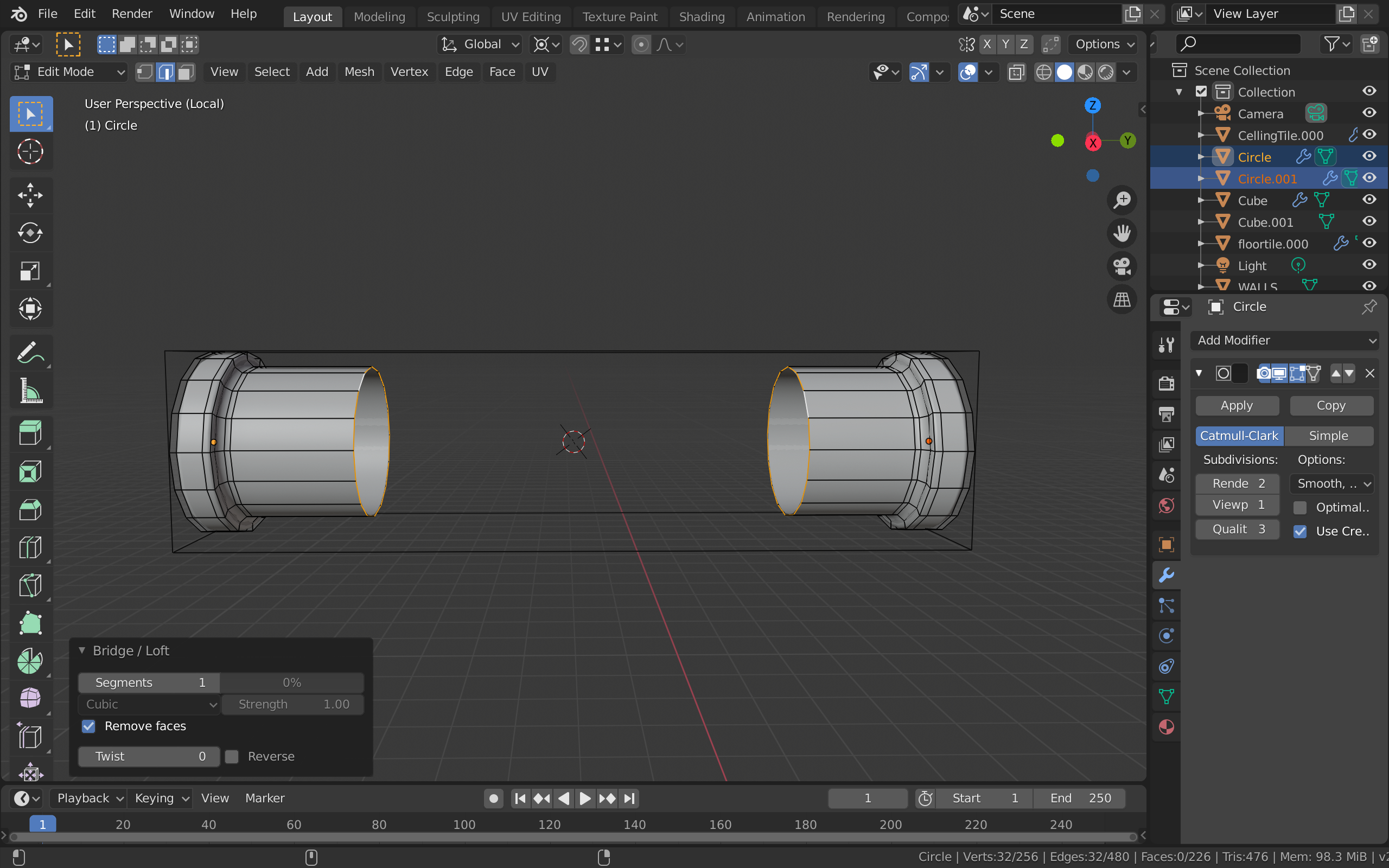The image size is (1389, 868).
Task: Pick the Knife tool
Action: [x=30, y=585]
